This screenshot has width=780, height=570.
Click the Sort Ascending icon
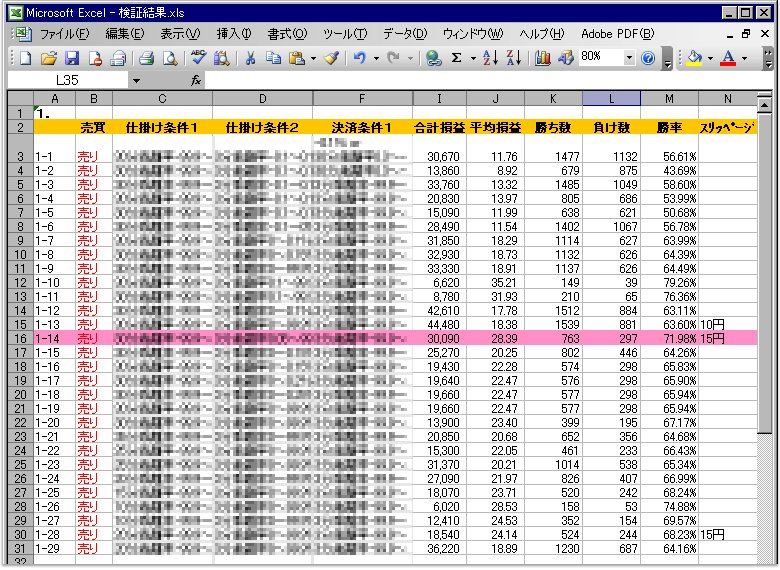point(490,58)
